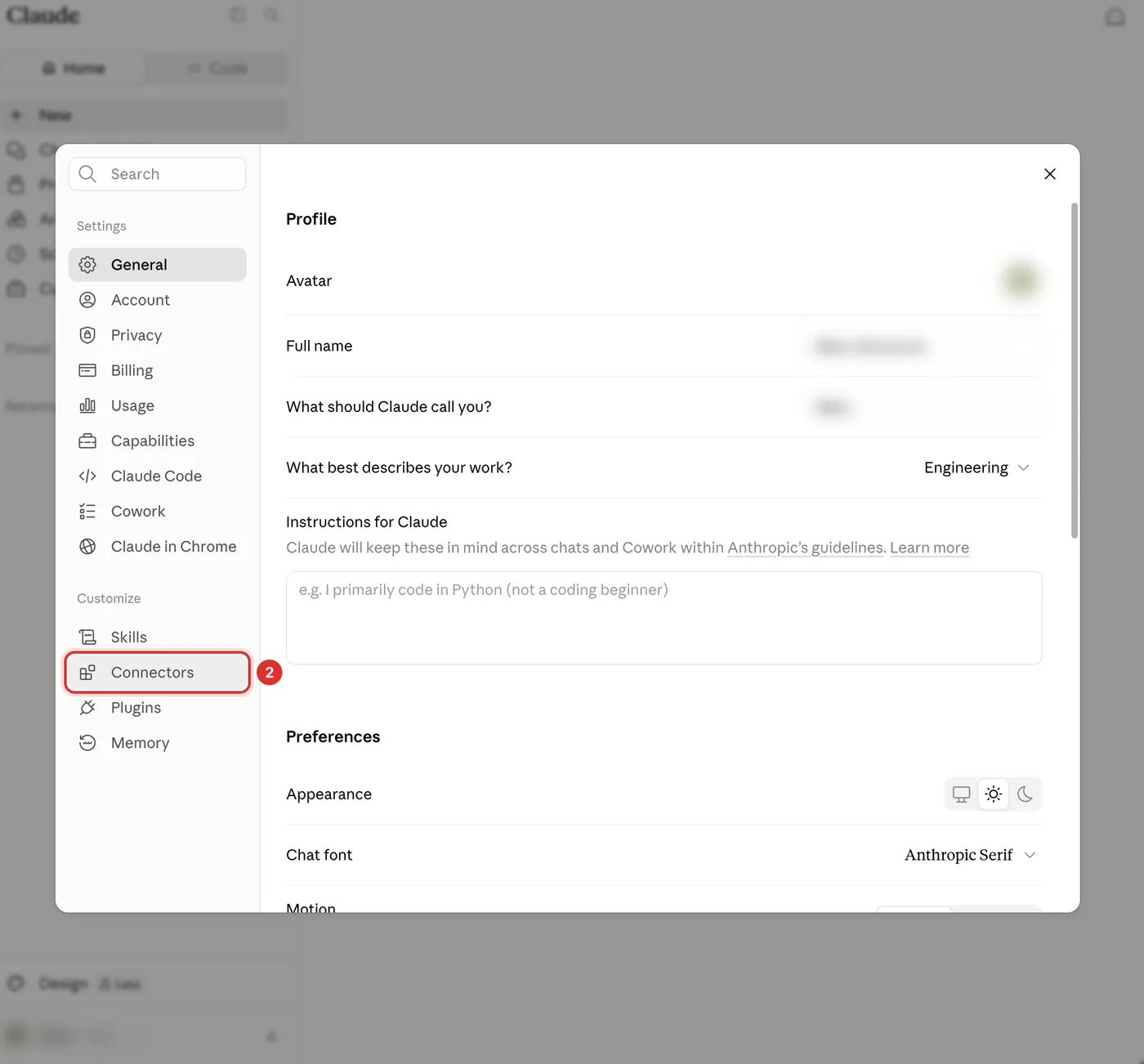Open Plugins under Customize

[158, 708]
